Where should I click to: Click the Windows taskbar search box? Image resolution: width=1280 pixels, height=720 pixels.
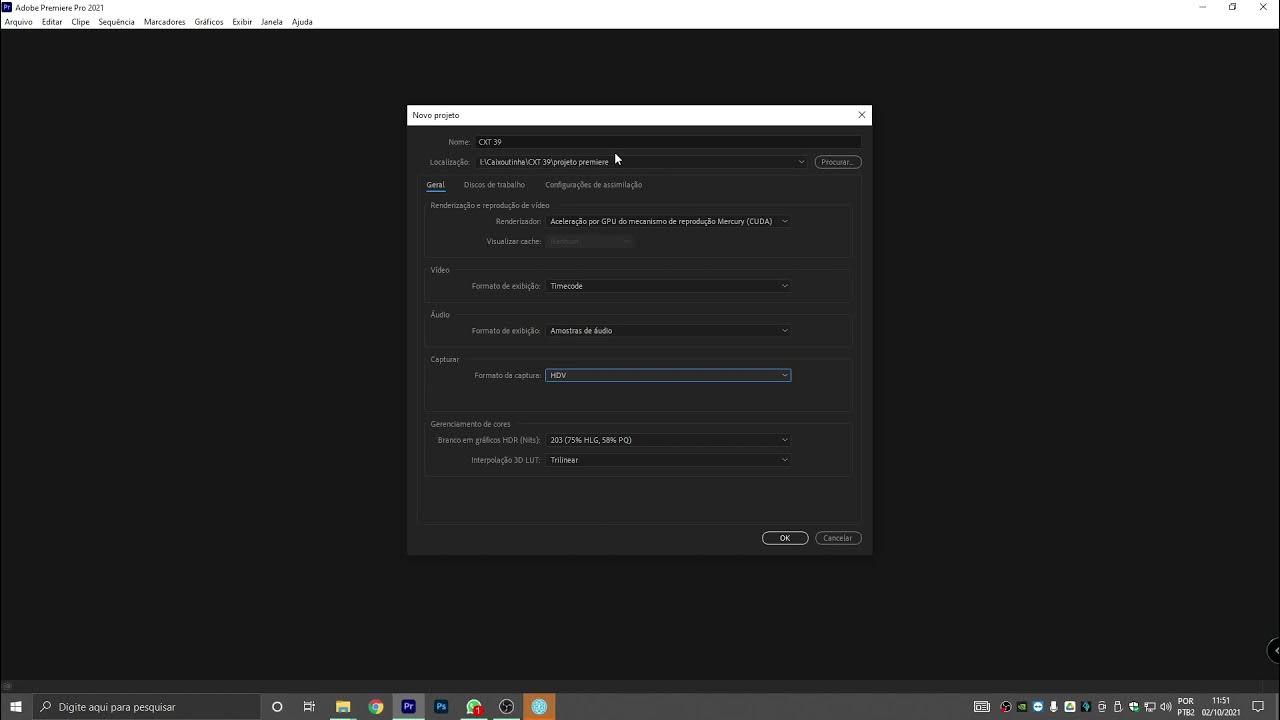[x=147, y=707]
